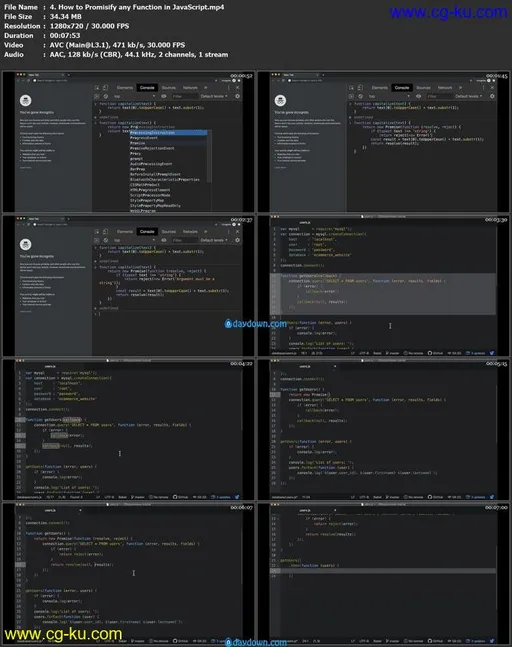Open the video frame stamped 00:00:52
Viewport: 512px width, 647px height.
point(128,142)
